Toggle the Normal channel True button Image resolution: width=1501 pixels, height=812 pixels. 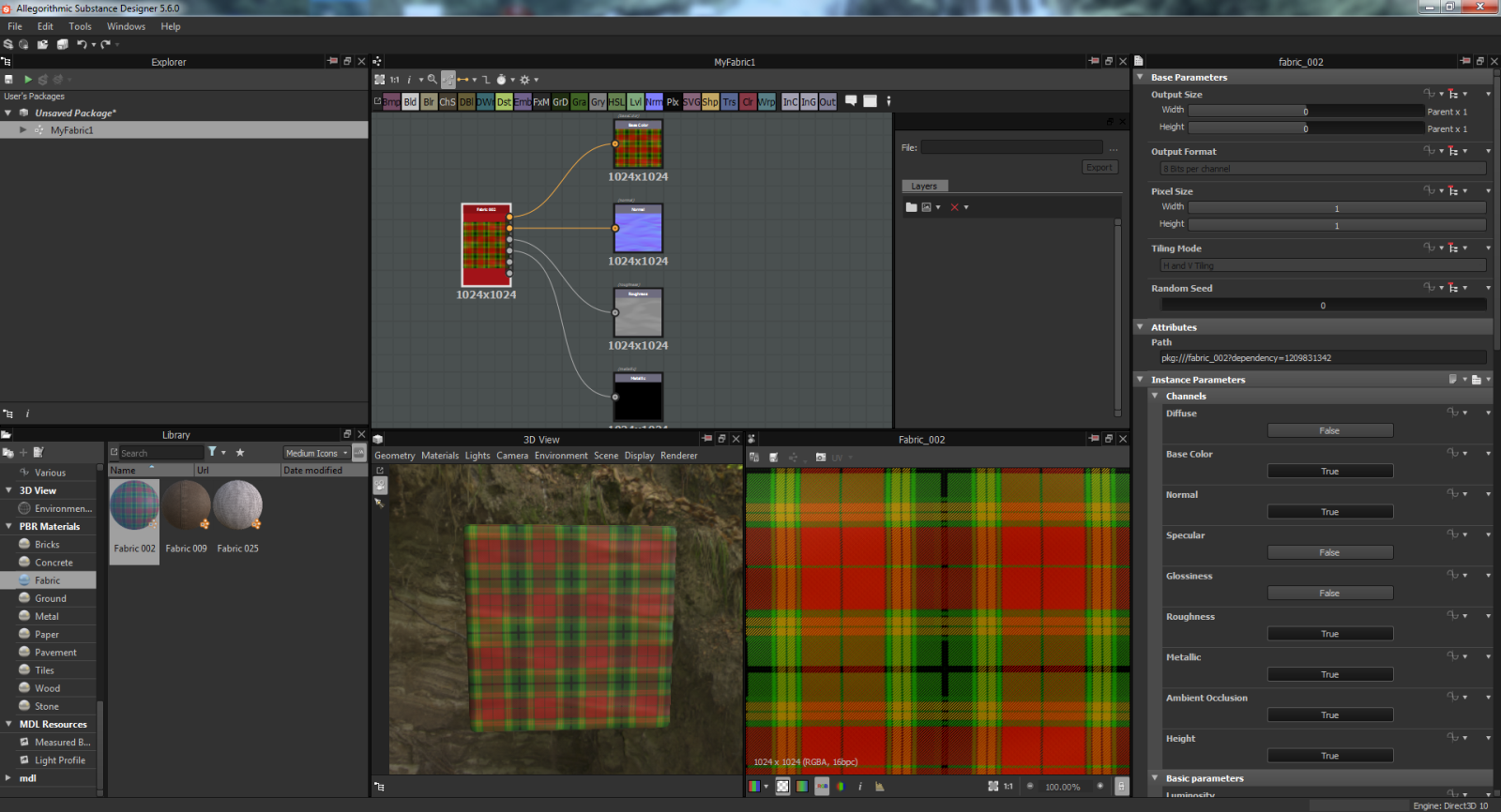[1330, 512]
